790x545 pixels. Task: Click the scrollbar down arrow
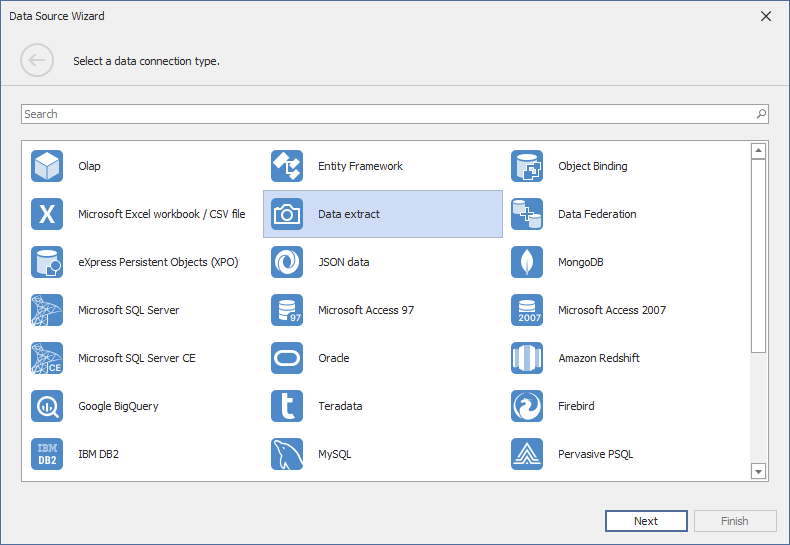tap(758, 471)
